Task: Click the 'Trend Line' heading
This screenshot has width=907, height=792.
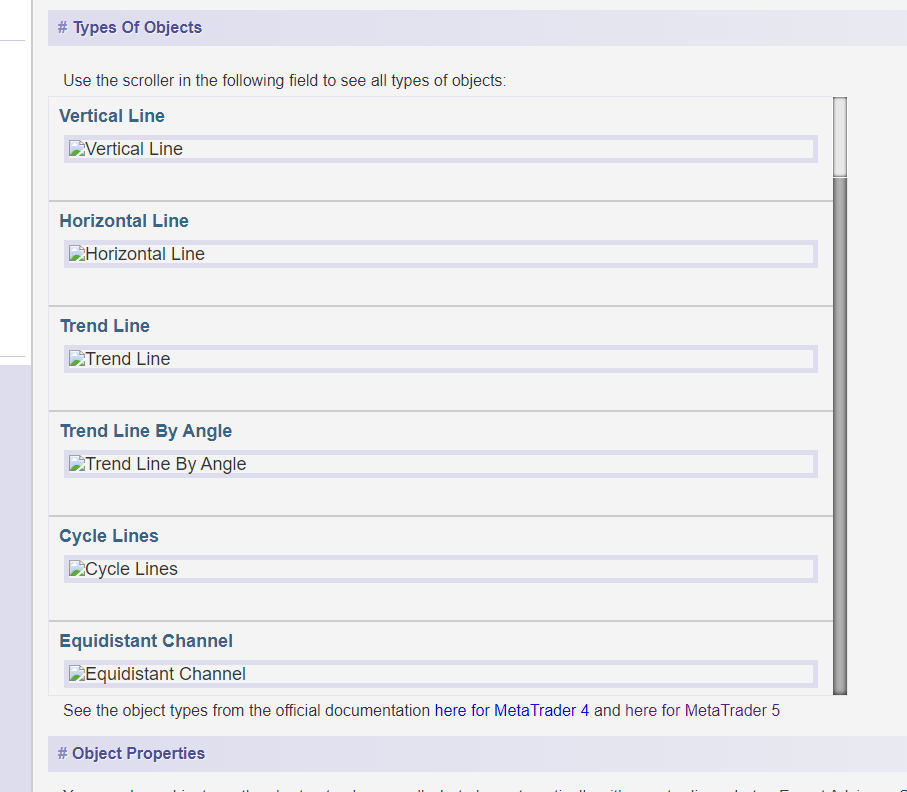Action: (105, 326)
